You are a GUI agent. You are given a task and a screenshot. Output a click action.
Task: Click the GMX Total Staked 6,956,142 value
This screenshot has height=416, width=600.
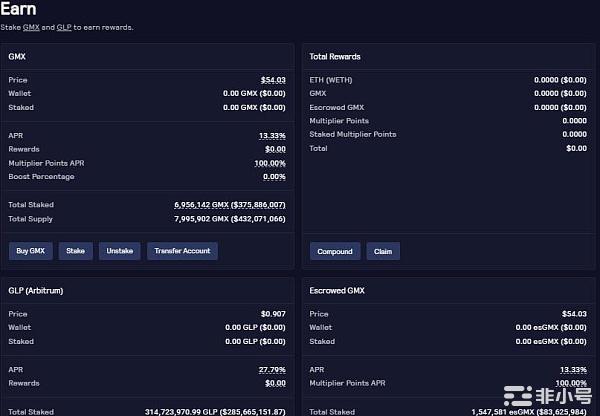[229, 204]
